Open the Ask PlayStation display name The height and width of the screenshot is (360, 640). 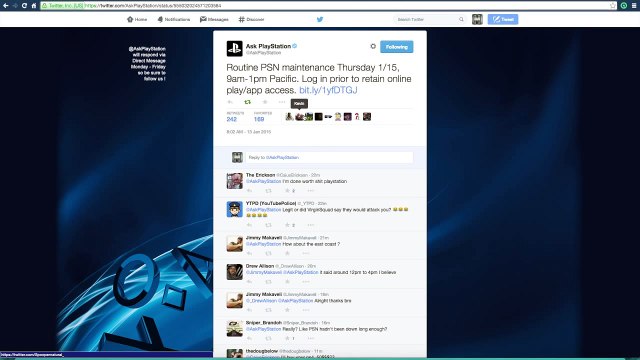click(x=268, y=46)
